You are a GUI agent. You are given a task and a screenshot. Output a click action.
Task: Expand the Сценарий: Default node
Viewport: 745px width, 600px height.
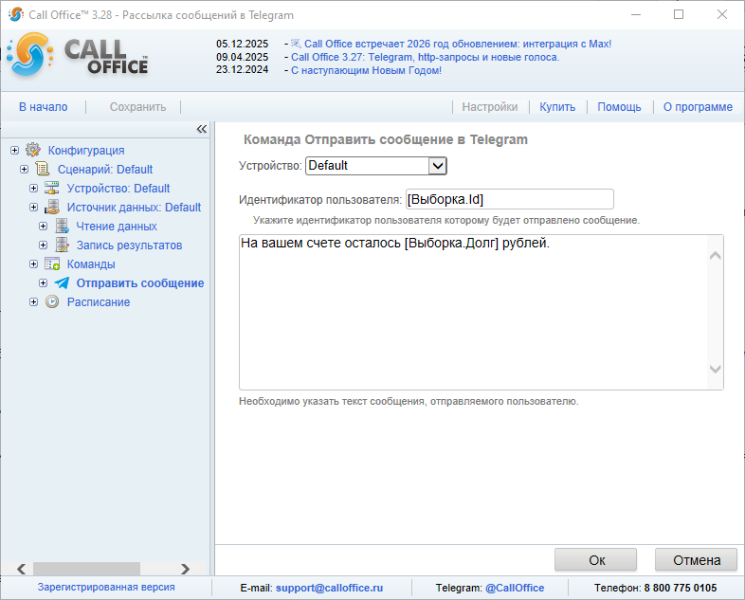[x=24, y=169]
